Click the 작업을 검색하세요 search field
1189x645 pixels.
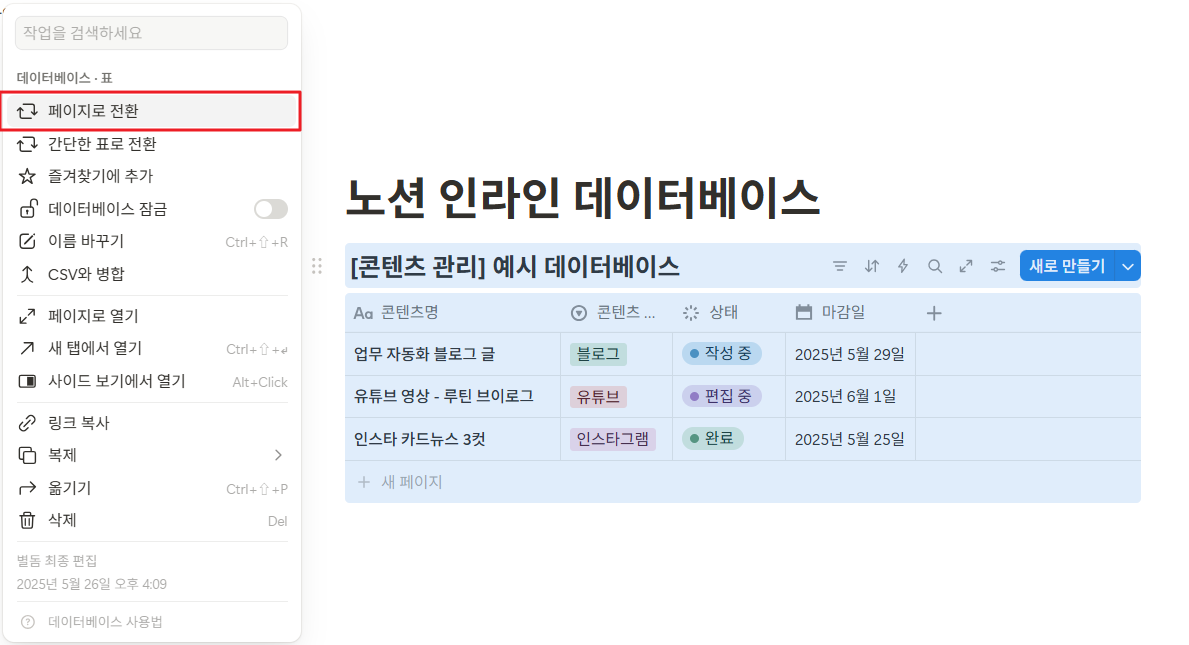point(150,33)
